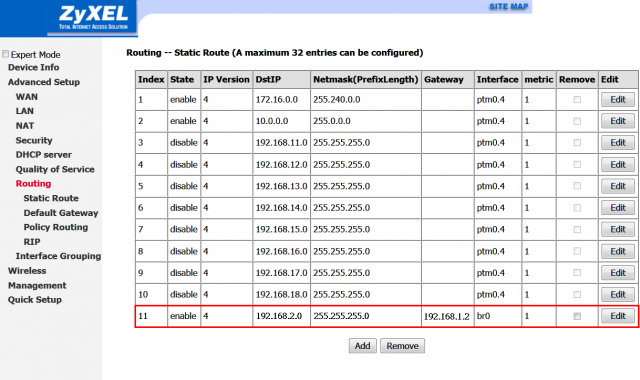Image resolution: width=640 pixels, height=380 pixels.
Task: Click the Add button
Action: tap(362, 346)
